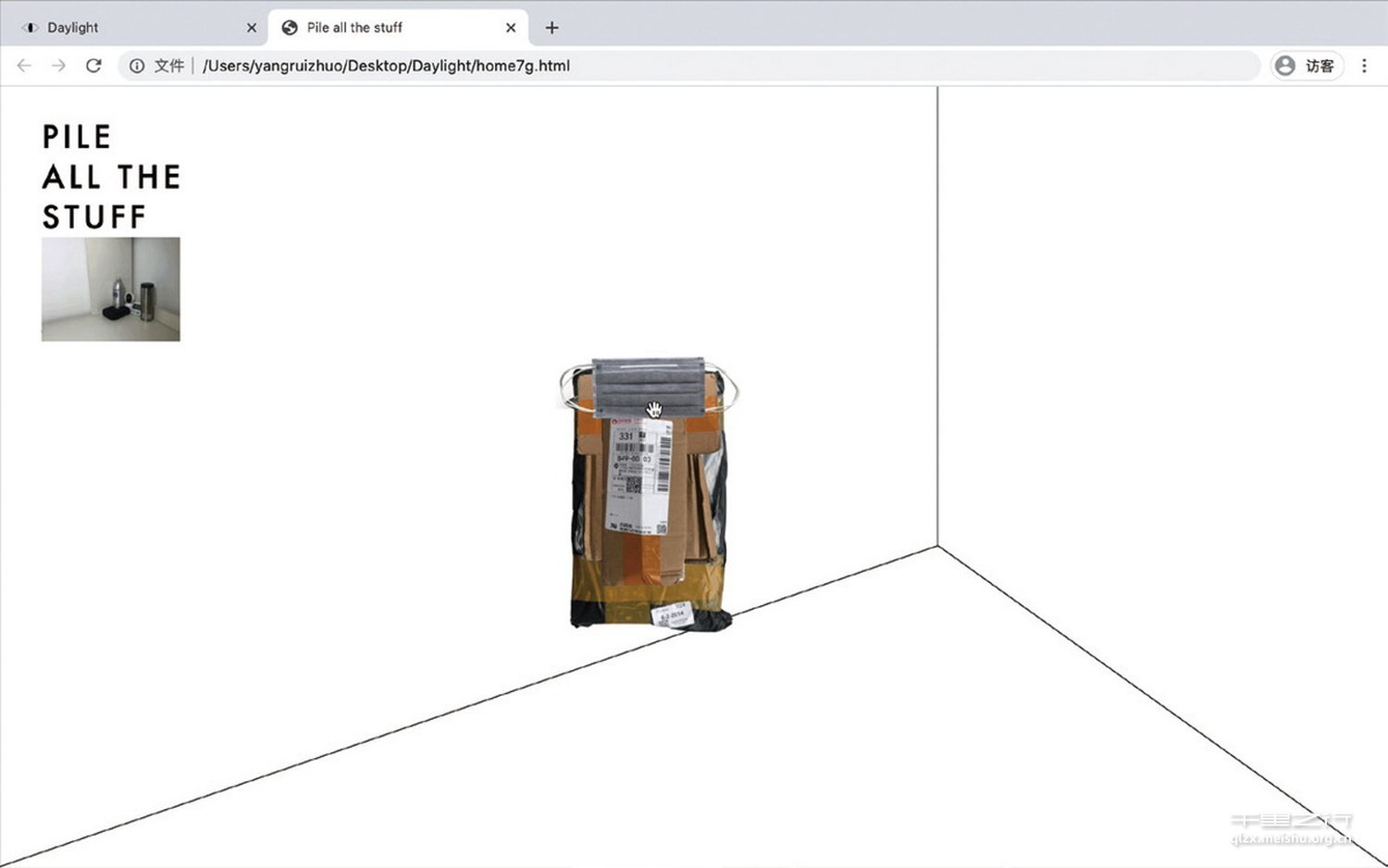Click the globe favicon on active tab

(290, 28)
